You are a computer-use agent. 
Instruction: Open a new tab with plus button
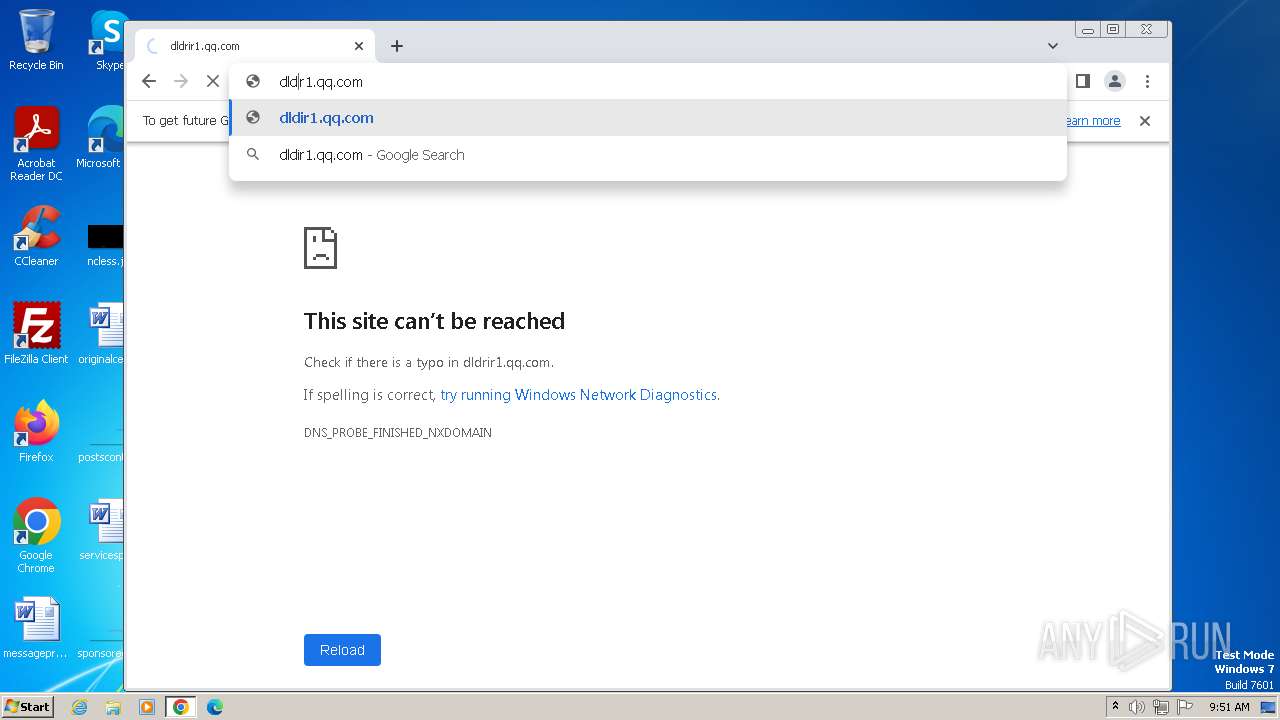click(x=397, y=46)
